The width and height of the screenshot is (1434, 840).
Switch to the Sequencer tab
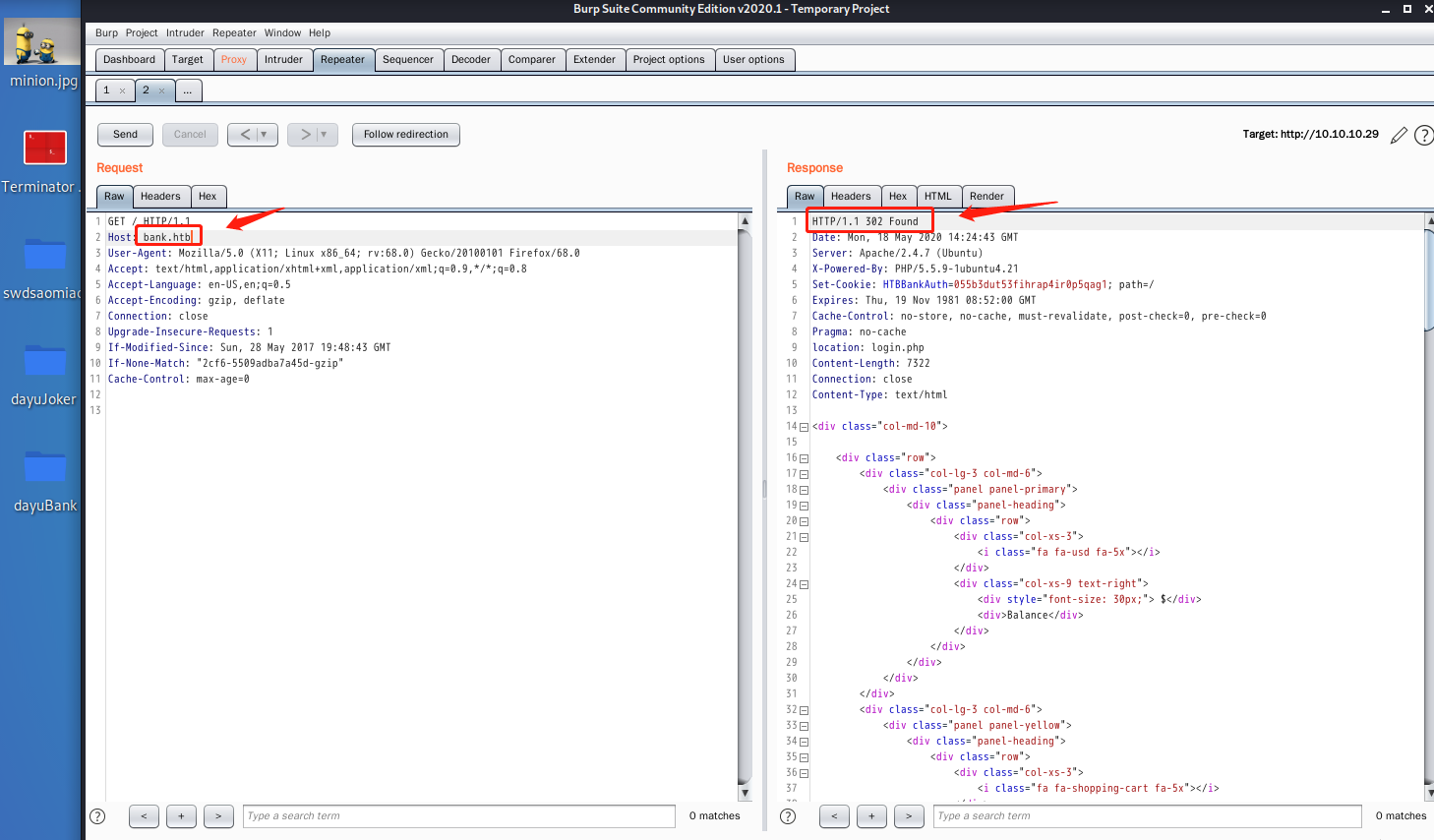tap(408, 60)
